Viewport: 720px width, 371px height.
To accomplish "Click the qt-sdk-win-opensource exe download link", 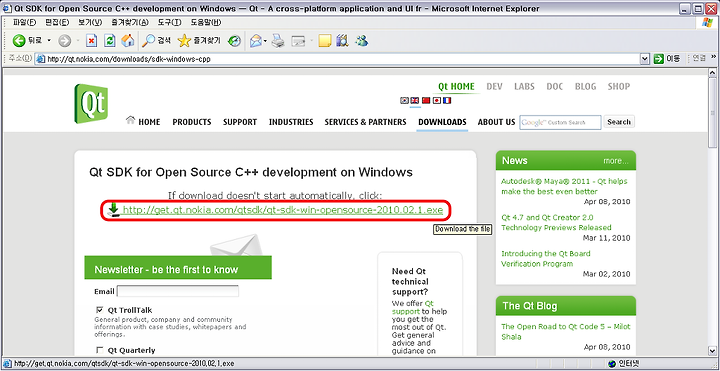I will coord(283,210).
